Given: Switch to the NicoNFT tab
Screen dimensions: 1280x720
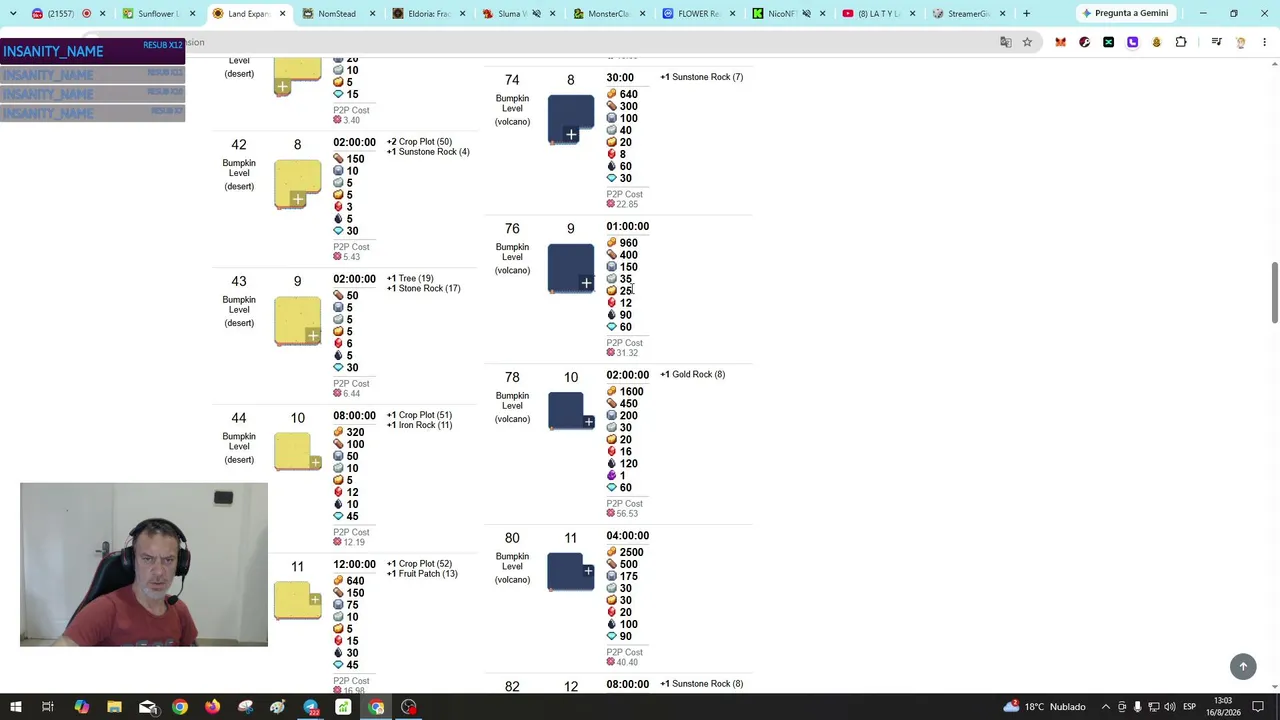Looking at the screenshot, I should 788,13.
